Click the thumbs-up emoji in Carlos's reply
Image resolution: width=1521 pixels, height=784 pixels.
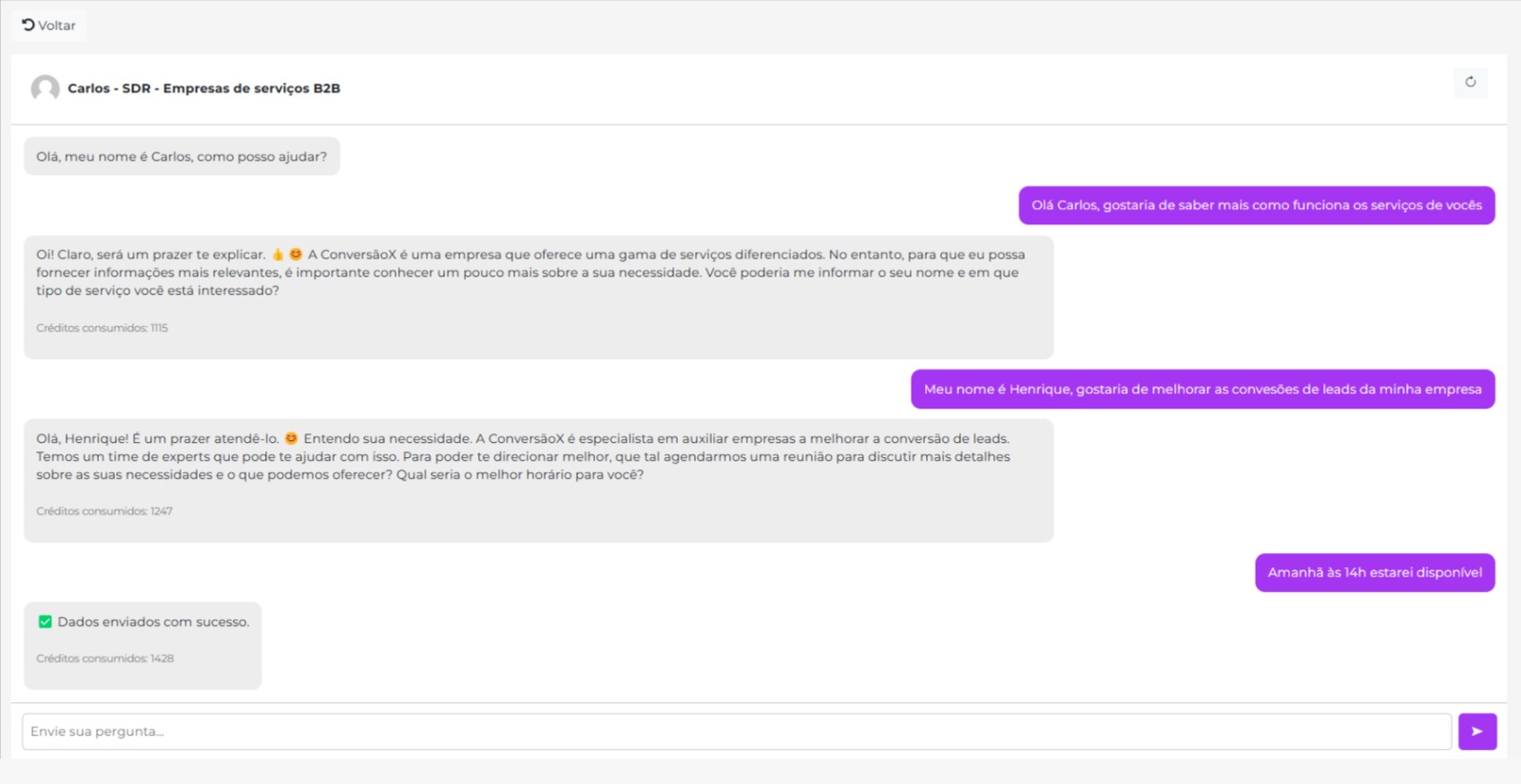[x=278, y=255]
